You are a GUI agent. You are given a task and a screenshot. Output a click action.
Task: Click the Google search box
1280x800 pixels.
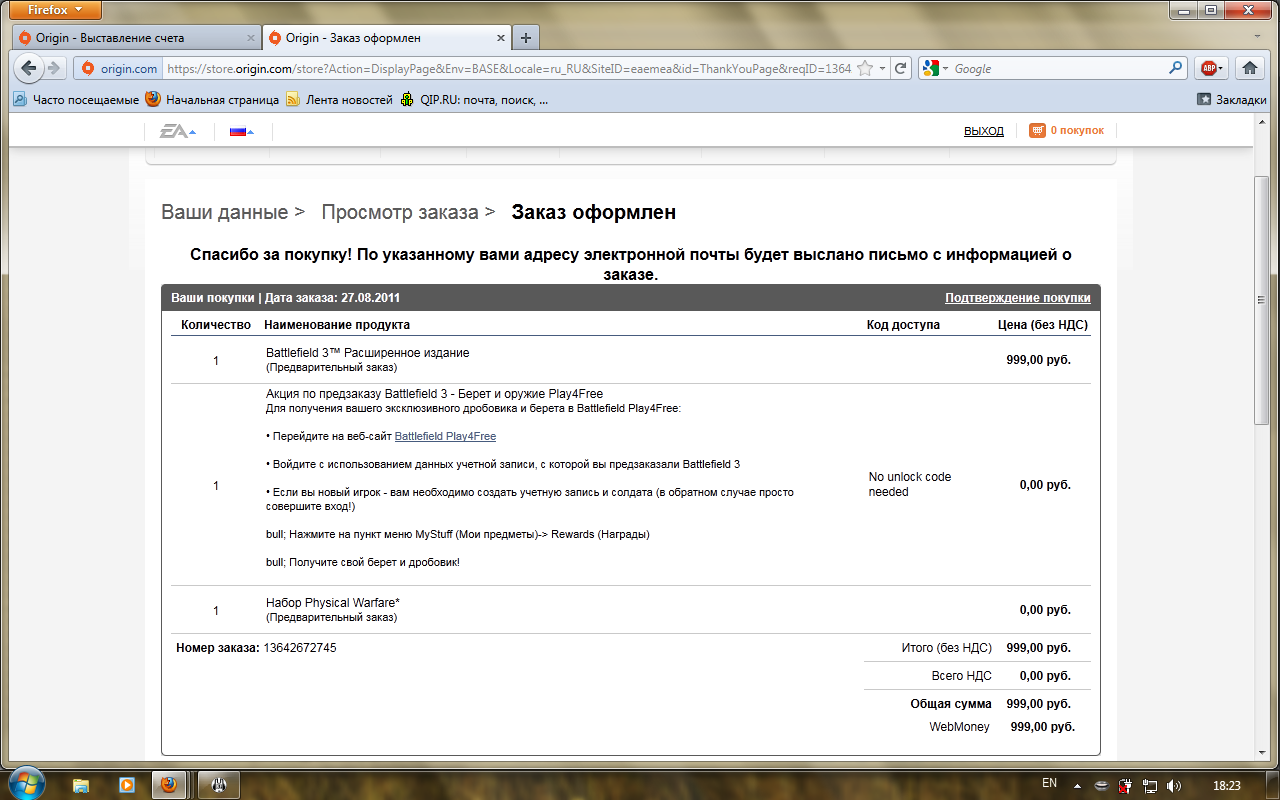click(1058, 68)
